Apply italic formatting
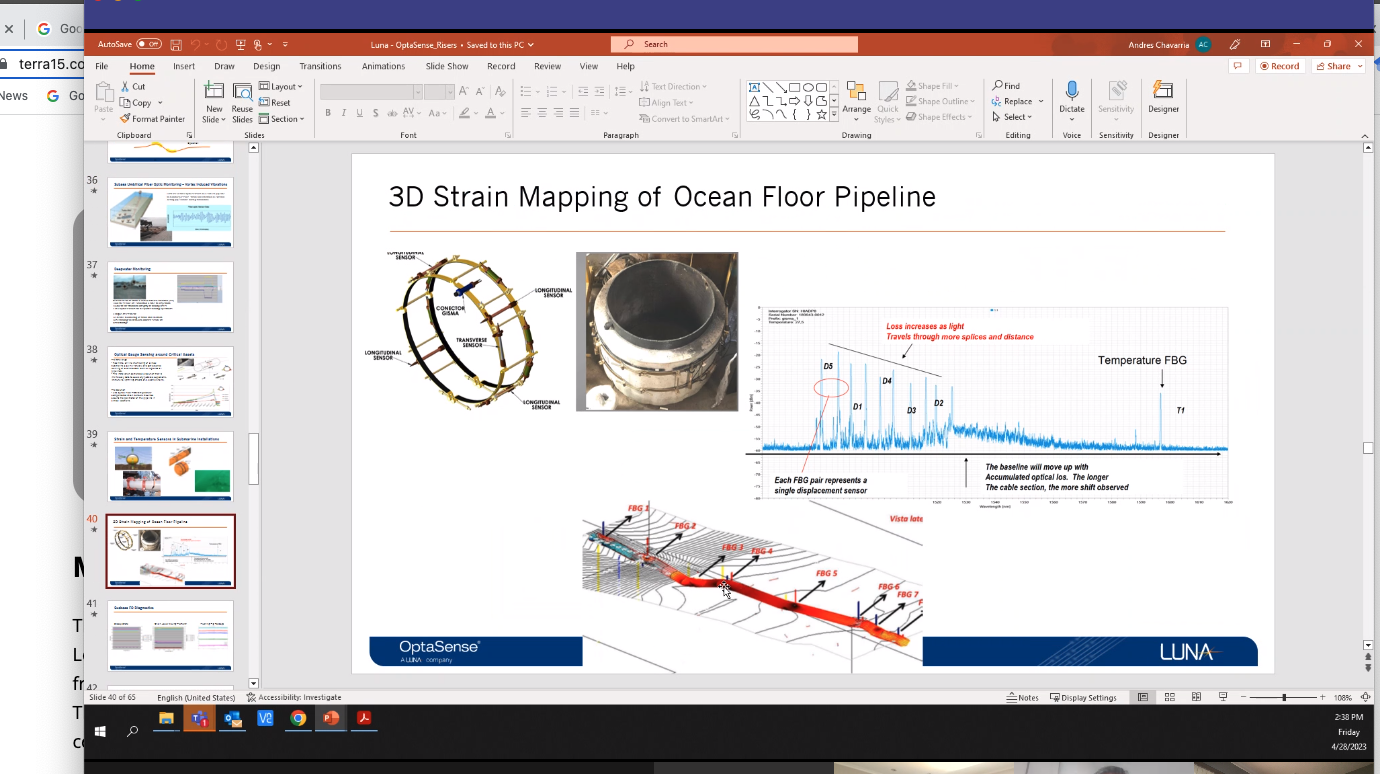This screenshot has width=1380, height=774. click(x=344, y=113)
